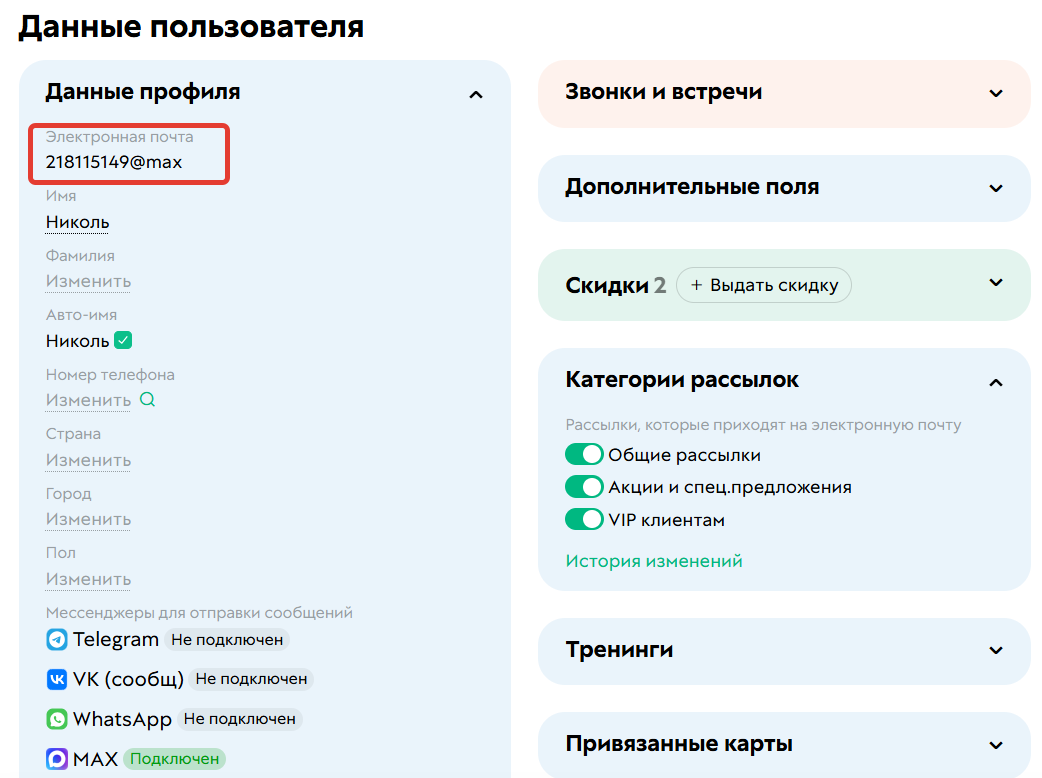Collapse the Категории рассылок section
This screenshot has height=778, width=1042.
[x=996, y=382]
